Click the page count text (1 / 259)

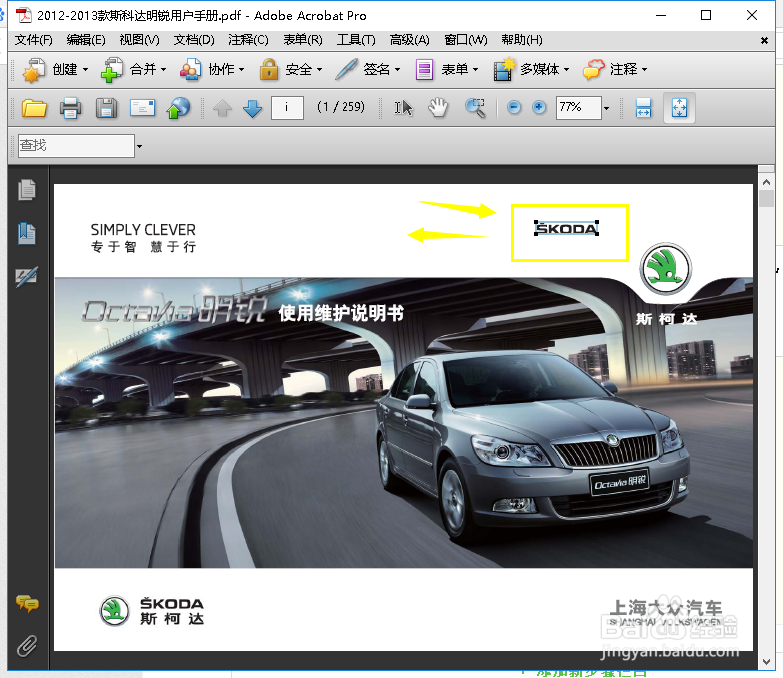[341, 107]
